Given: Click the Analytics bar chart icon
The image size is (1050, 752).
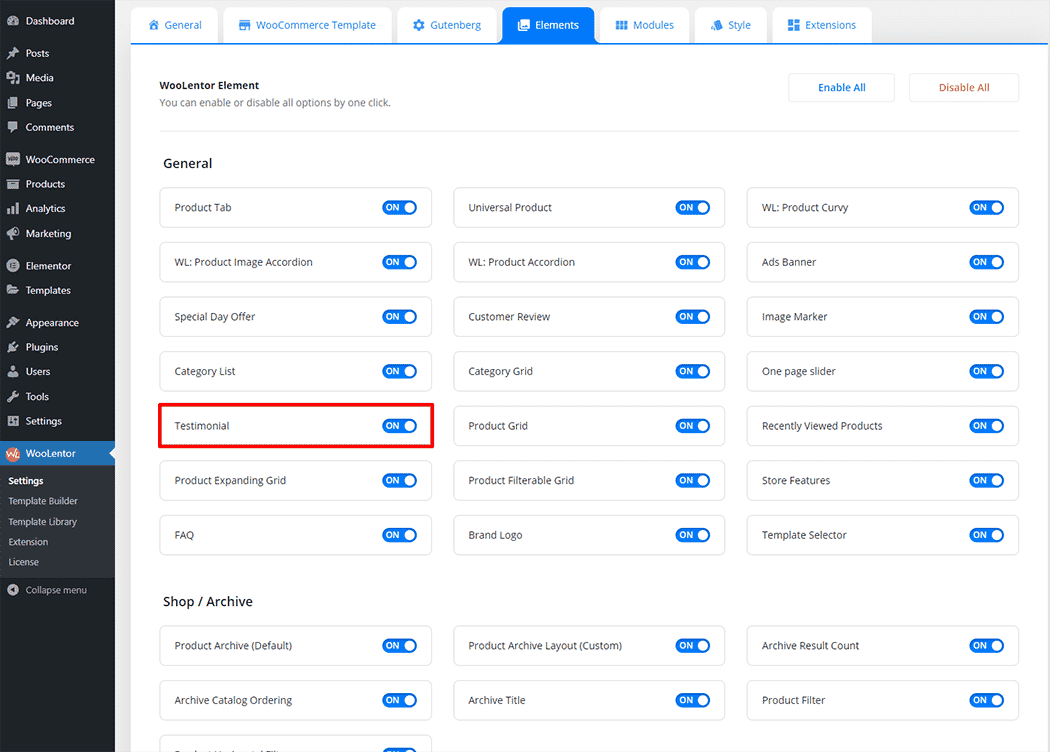Looking at the screenshot, I should pyautogui.click(x=13, y=209).
